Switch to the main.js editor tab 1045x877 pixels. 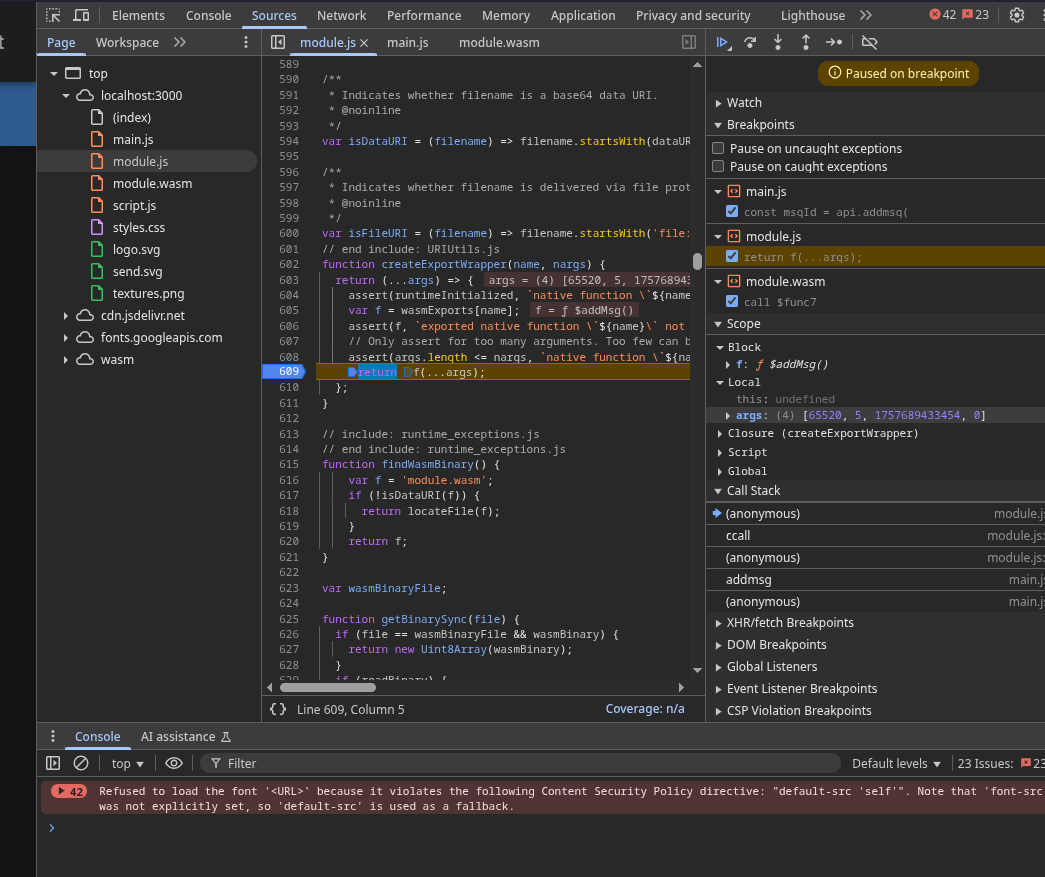pyautogui.click(x=408, y=42)
